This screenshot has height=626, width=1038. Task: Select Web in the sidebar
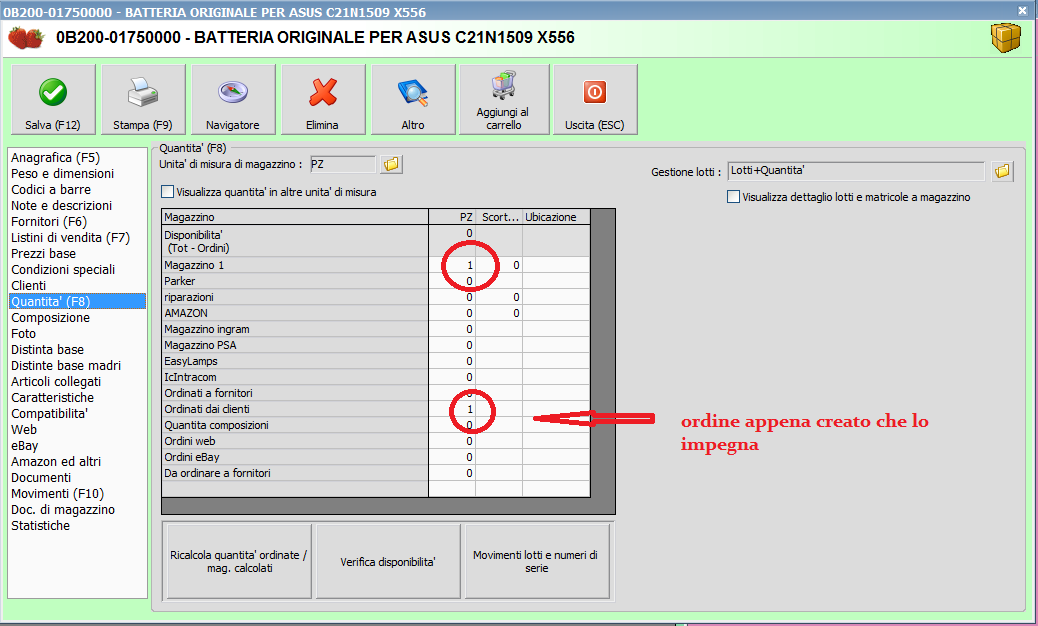click(x=24, y=429)
